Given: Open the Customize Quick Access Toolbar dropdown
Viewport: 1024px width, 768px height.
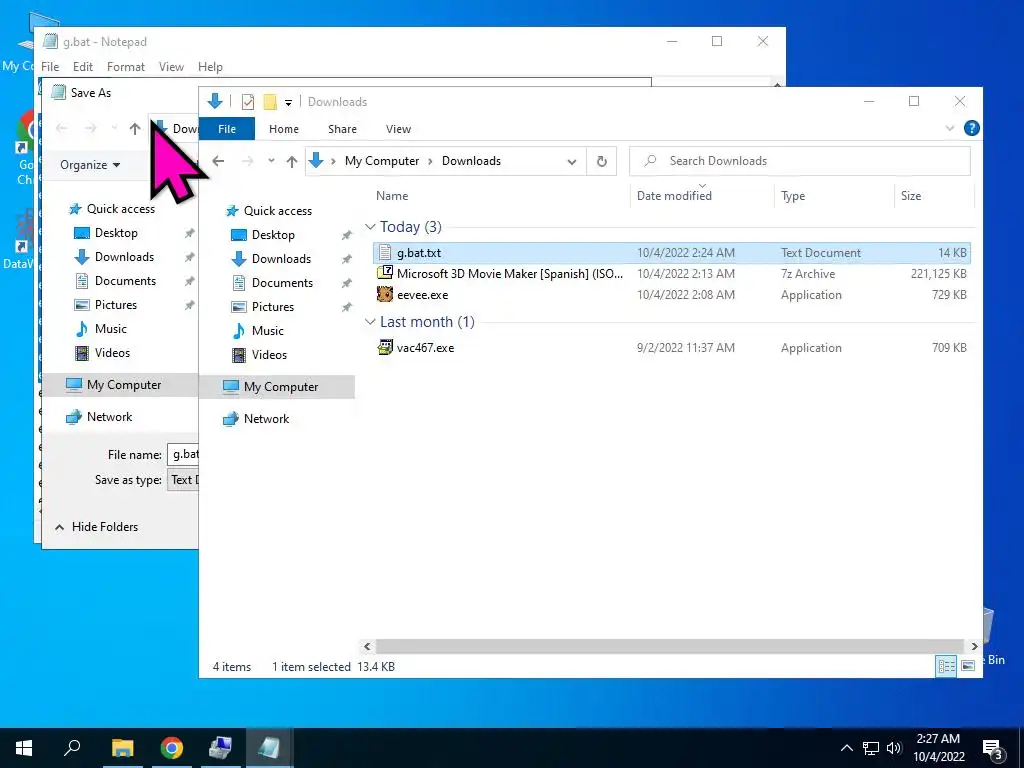Looking at the screenshot, I should (x=288, y=103).
